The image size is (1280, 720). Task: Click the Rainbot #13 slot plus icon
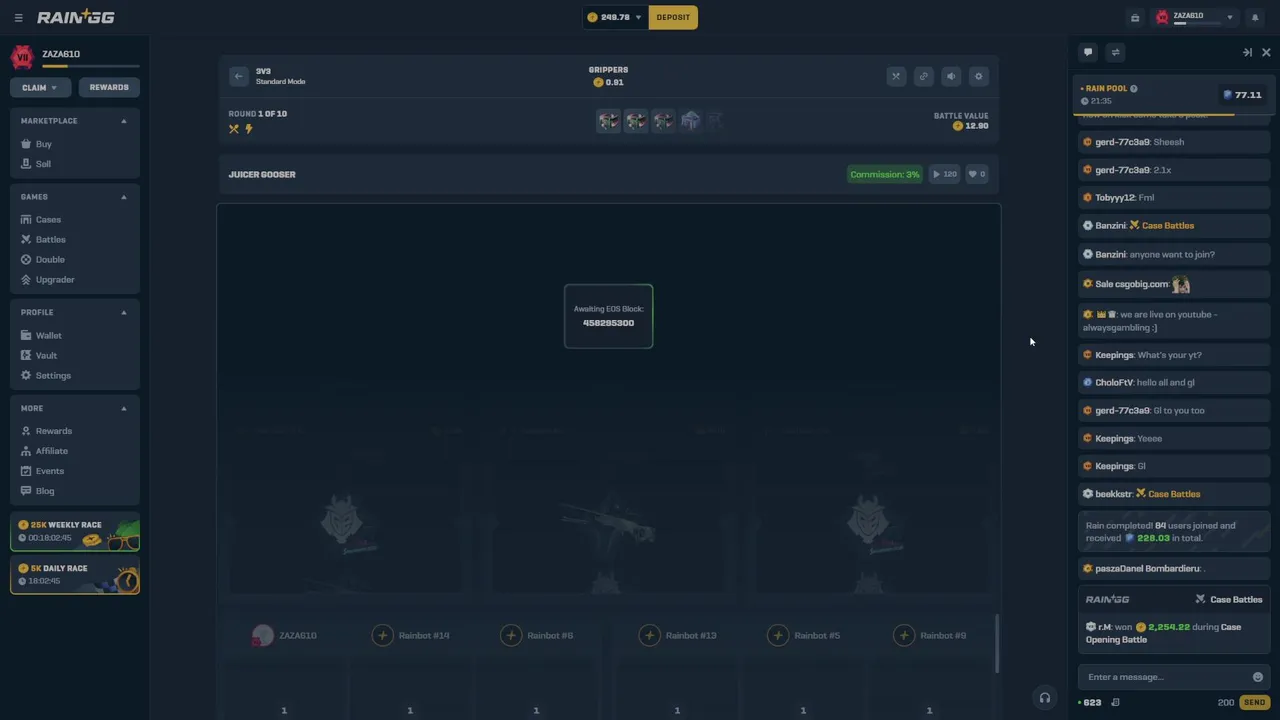point(650,636)
